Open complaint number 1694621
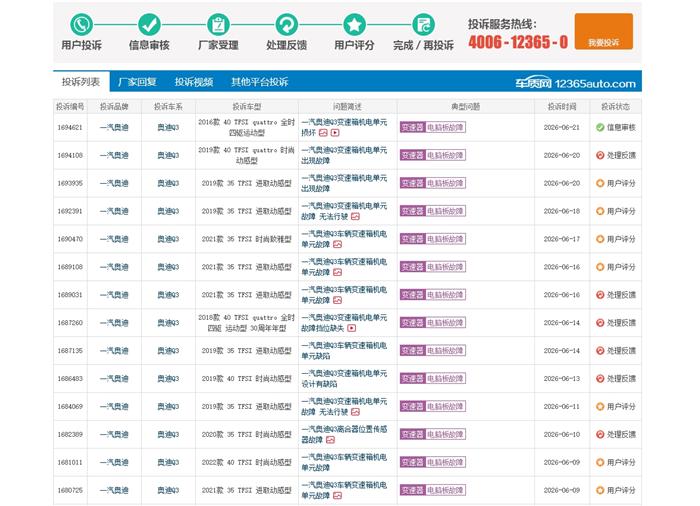Screen dimensions: 700x506 pos(70,127)
